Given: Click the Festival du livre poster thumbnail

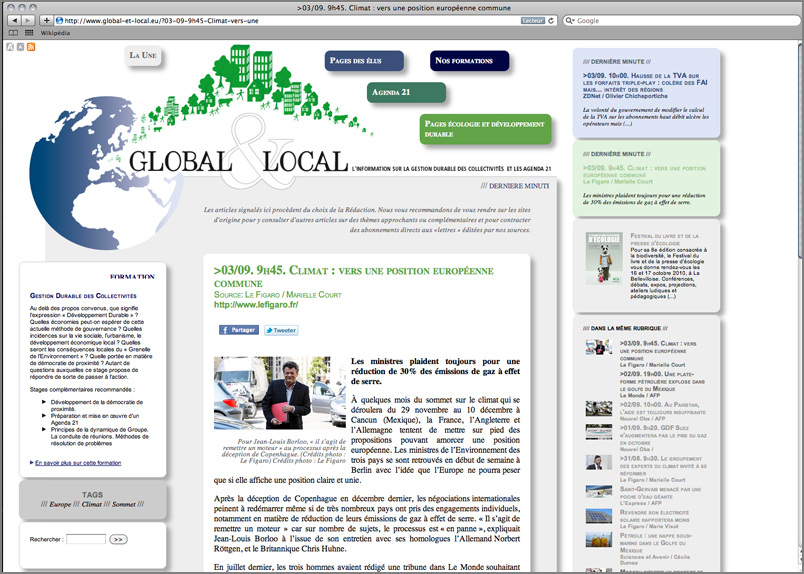Looking at the screenshot, I should [604, 258].
